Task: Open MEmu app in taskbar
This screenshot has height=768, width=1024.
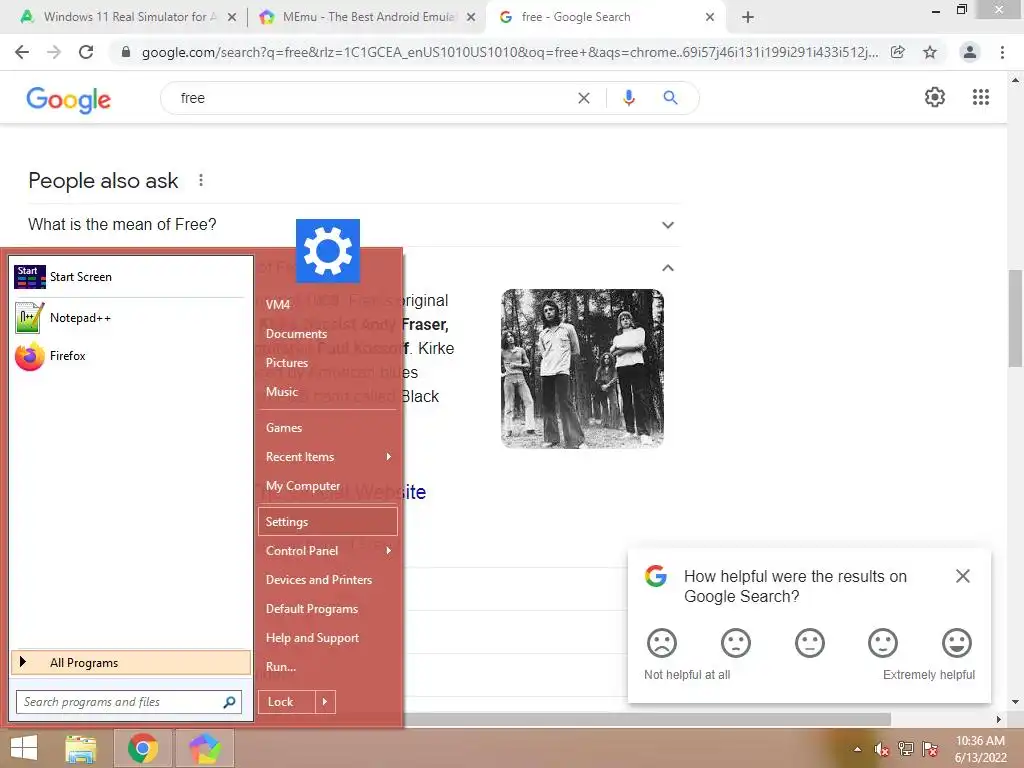Action: click(x=205, y=748)
